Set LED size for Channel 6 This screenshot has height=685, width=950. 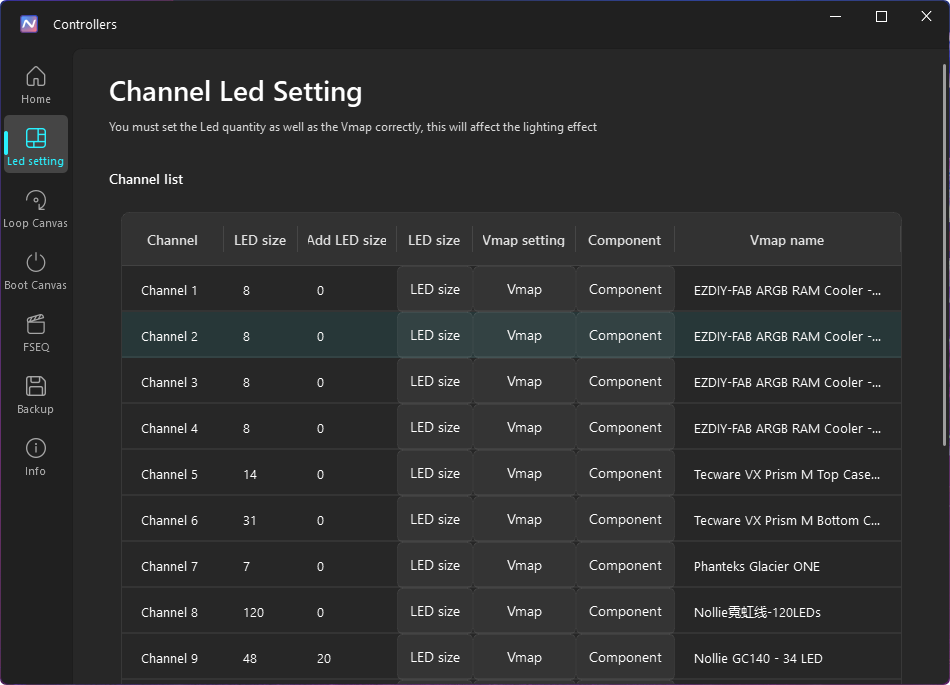435,520
